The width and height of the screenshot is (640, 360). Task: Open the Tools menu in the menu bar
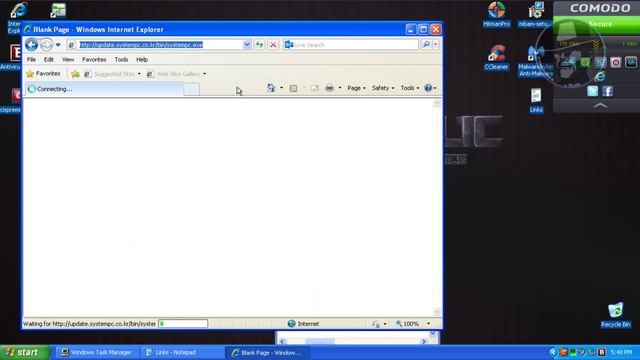121,60
